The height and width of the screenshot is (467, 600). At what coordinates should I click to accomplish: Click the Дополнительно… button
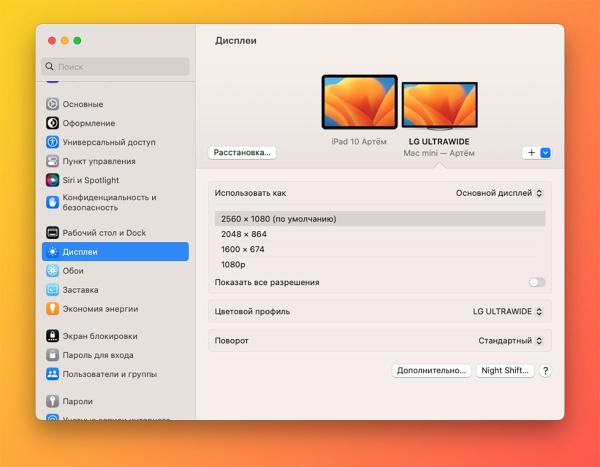(431, 371)
